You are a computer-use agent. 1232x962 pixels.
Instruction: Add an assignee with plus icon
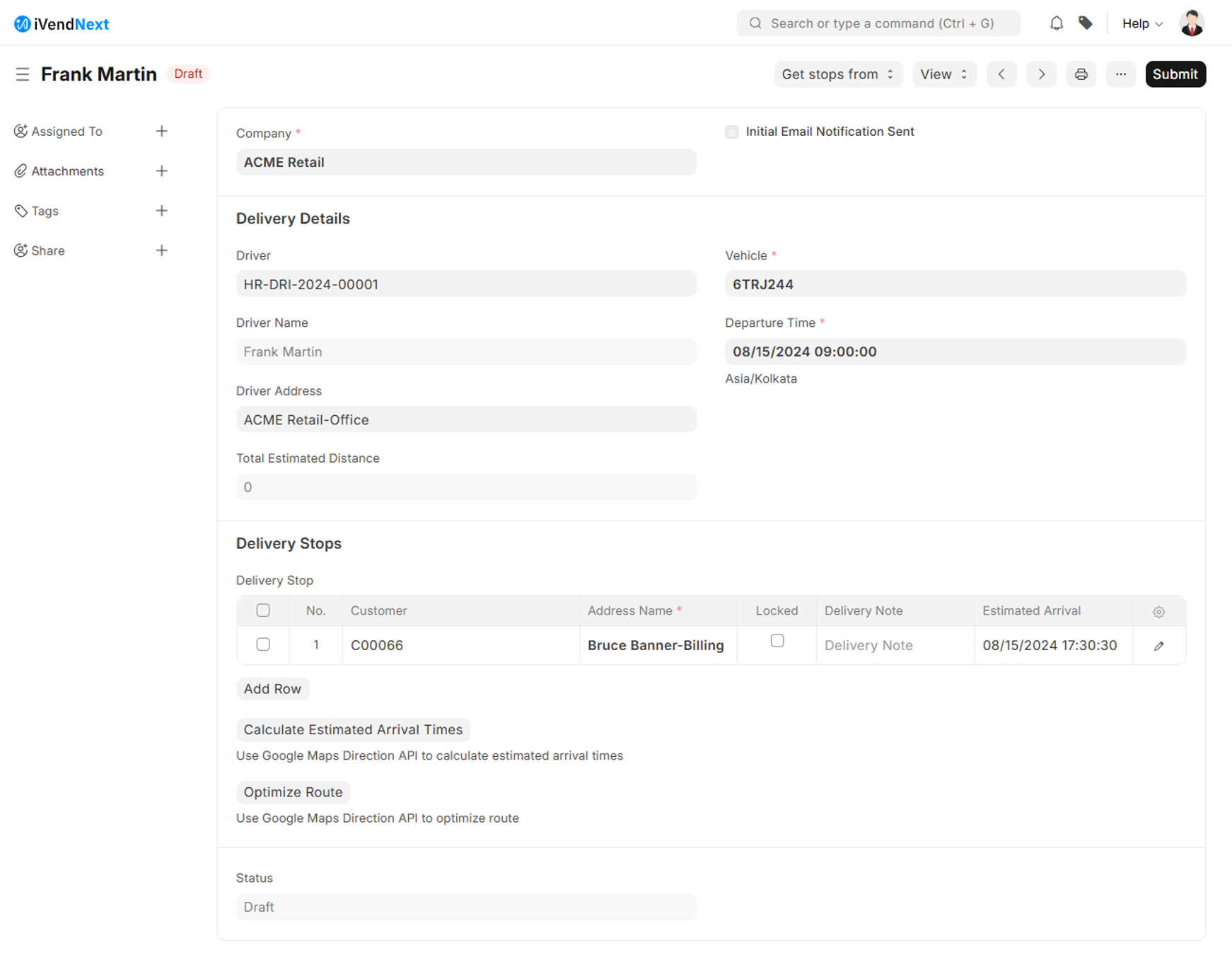coord(161,132)
